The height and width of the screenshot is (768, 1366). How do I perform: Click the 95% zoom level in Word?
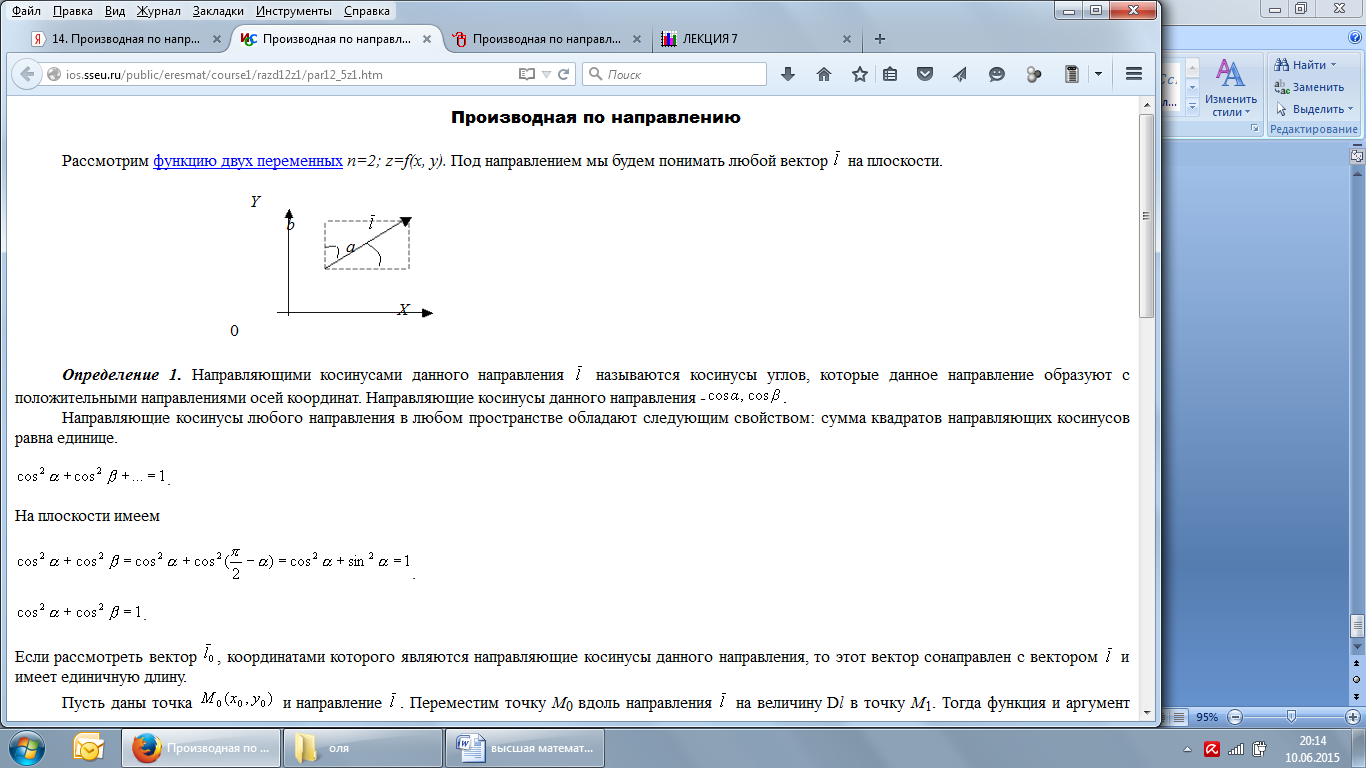coord(1207,717)
